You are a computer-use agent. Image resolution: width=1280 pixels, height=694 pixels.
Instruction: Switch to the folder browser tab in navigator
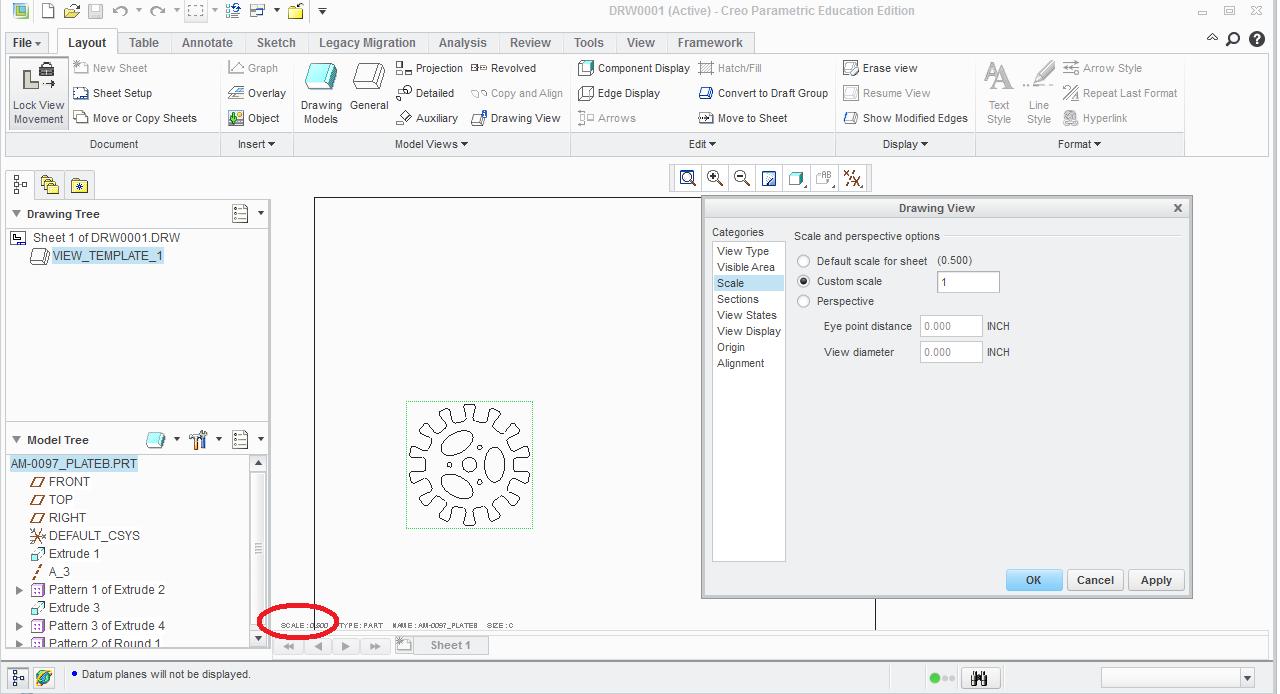[50, 185]
